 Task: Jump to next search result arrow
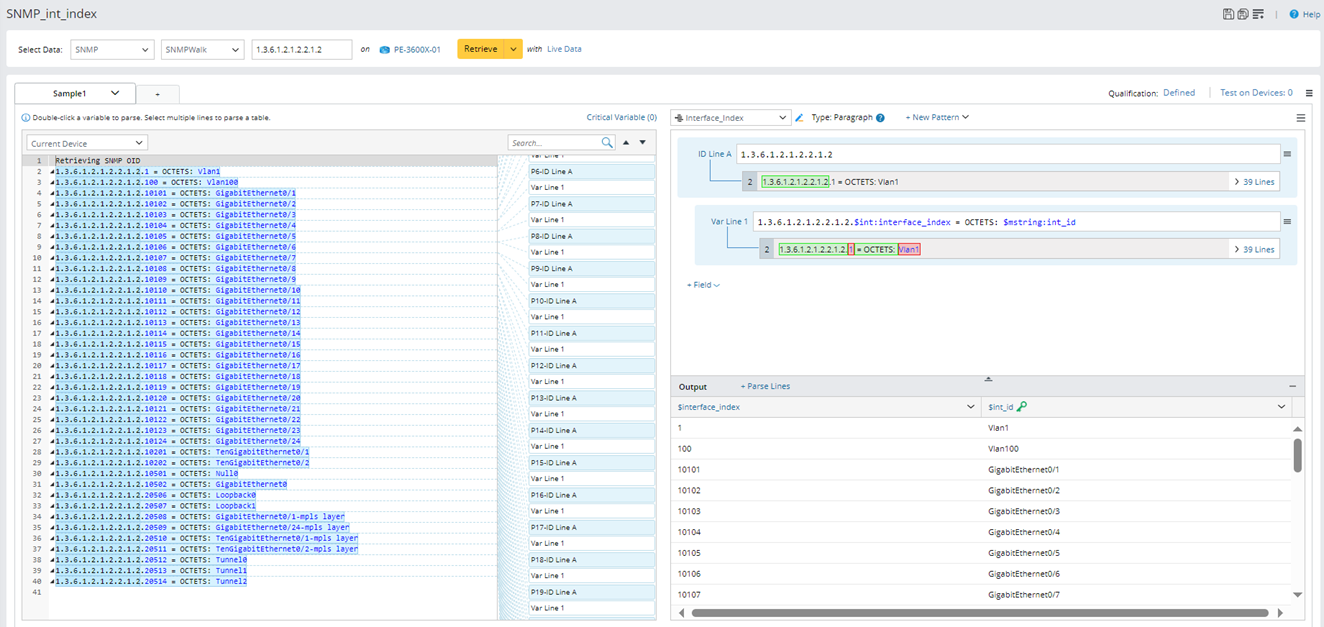643,143
